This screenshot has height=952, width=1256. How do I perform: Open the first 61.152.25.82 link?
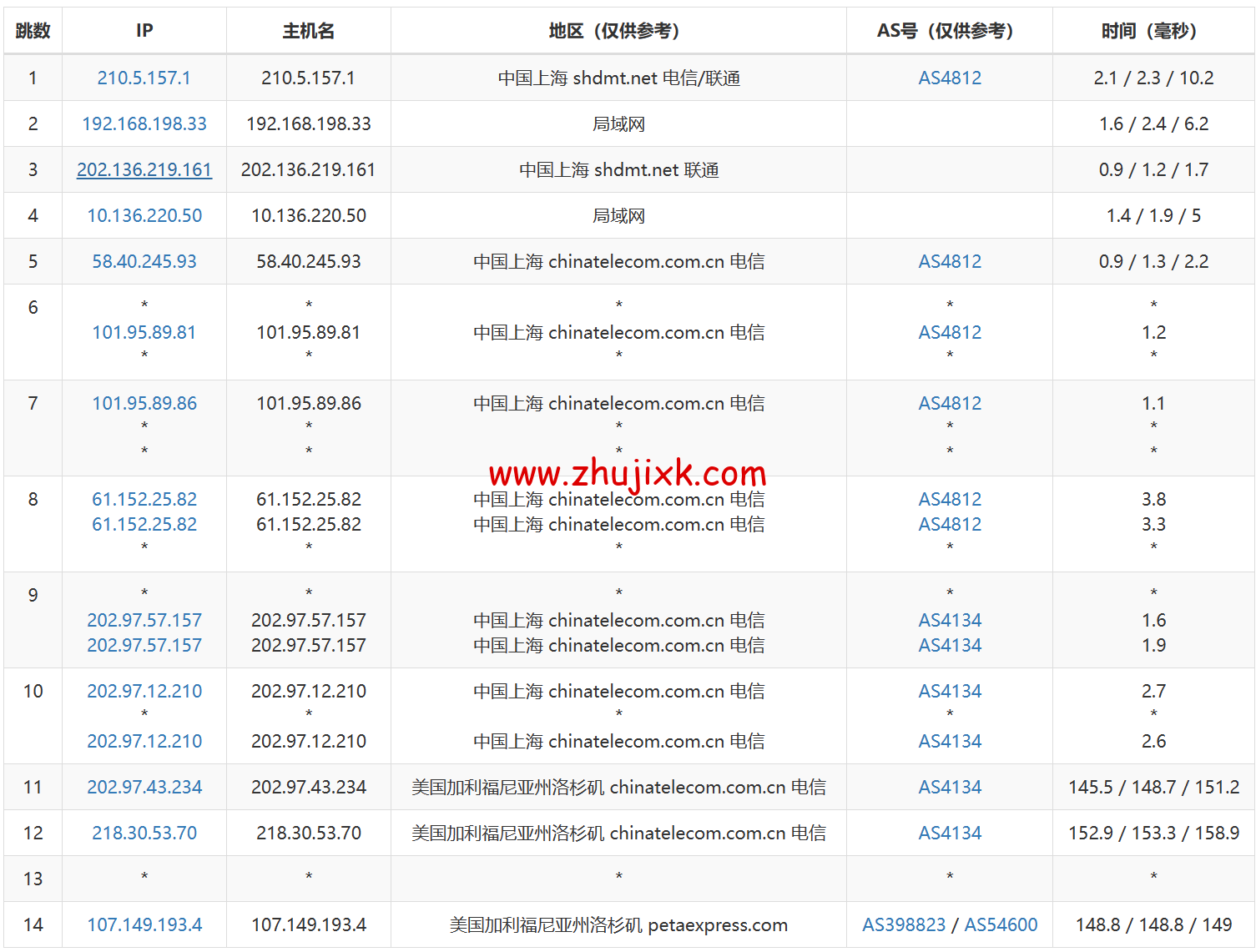[144, 499]
